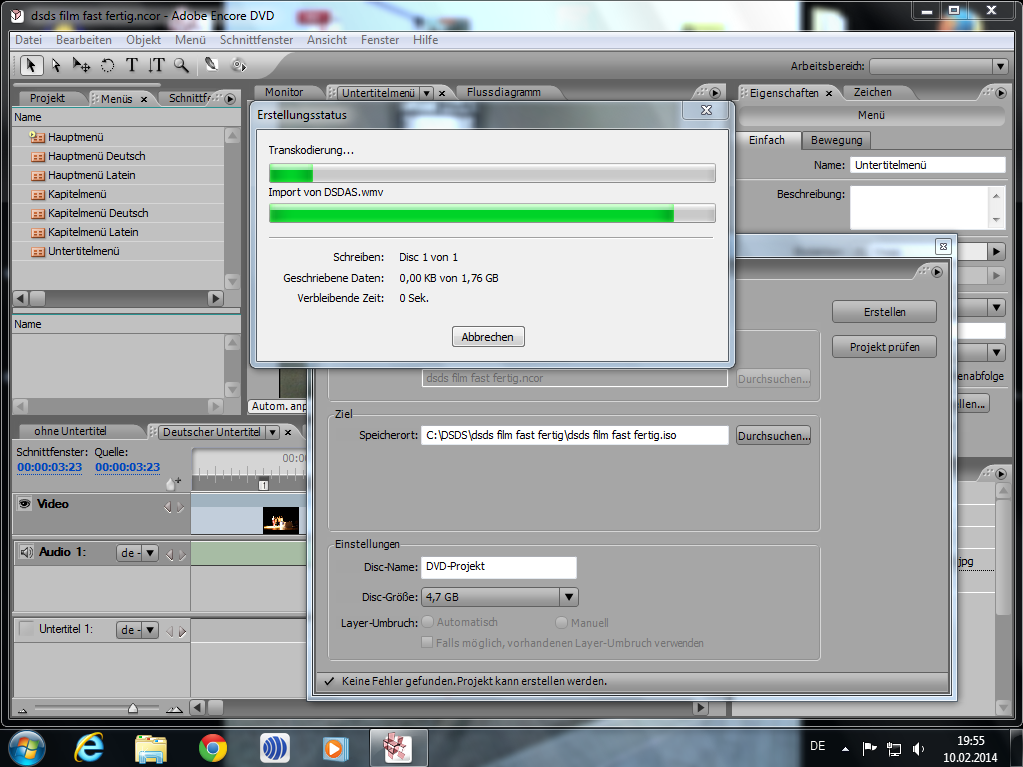Switch to the Bewegung tab
Viewport: 1023px width, 767px height.
click(836, 140)
